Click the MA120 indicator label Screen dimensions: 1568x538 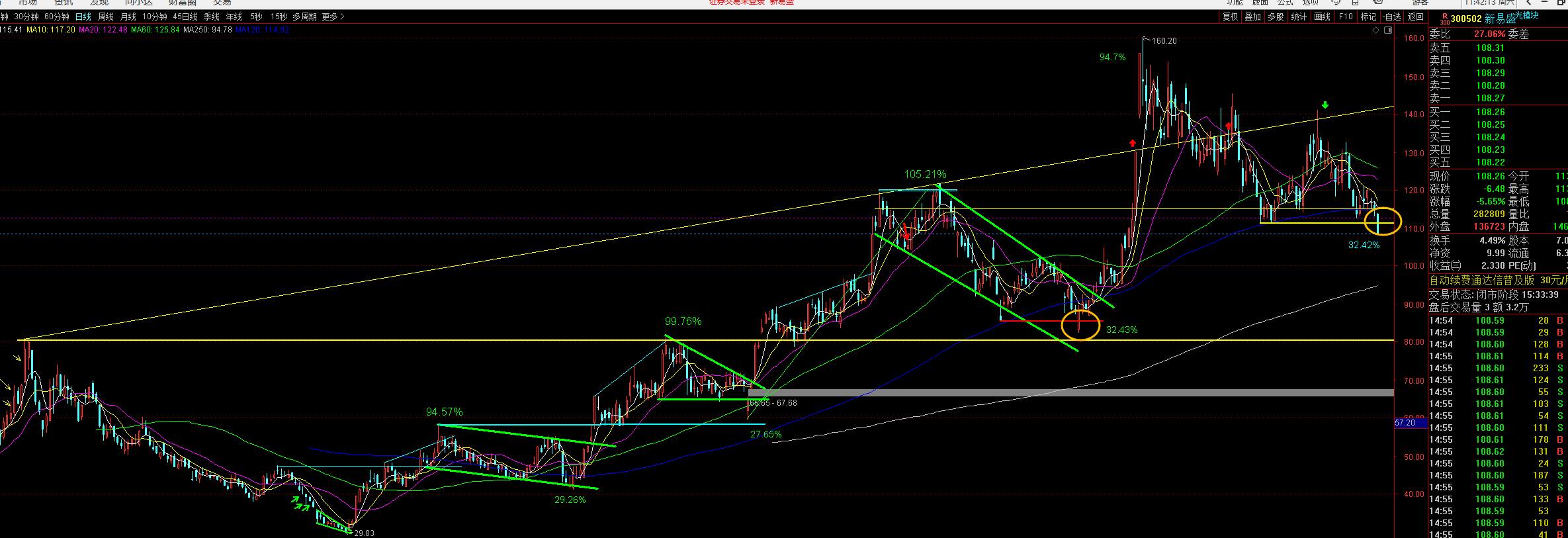coord(262,30)
